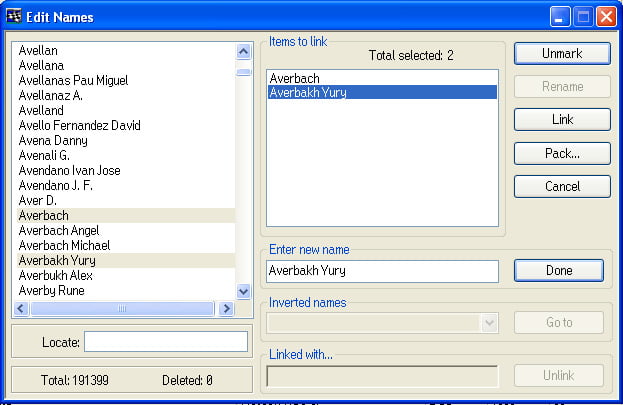623x405 pixels.
Task: Click the Total: 191399 status text
Action: pos(75,380)
